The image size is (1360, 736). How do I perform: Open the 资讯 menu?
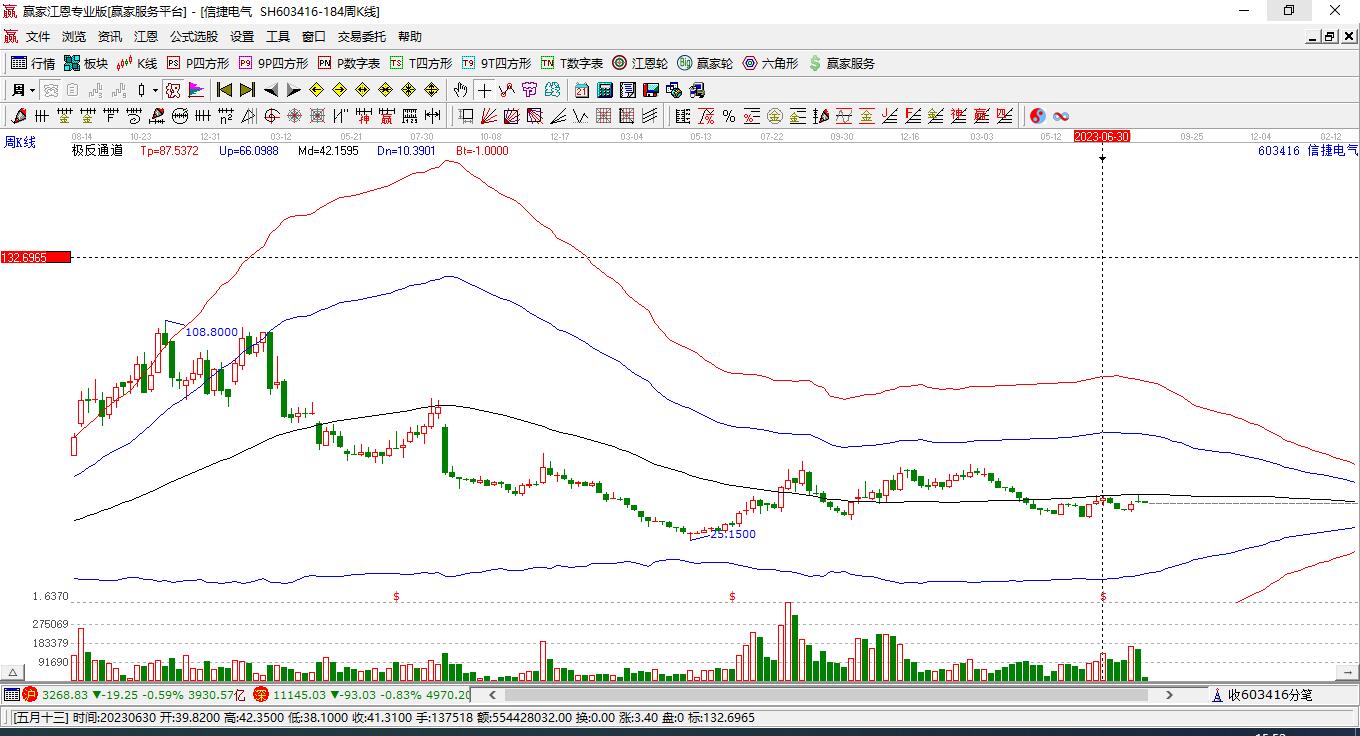pyautogui.click(x=110, y=37)
